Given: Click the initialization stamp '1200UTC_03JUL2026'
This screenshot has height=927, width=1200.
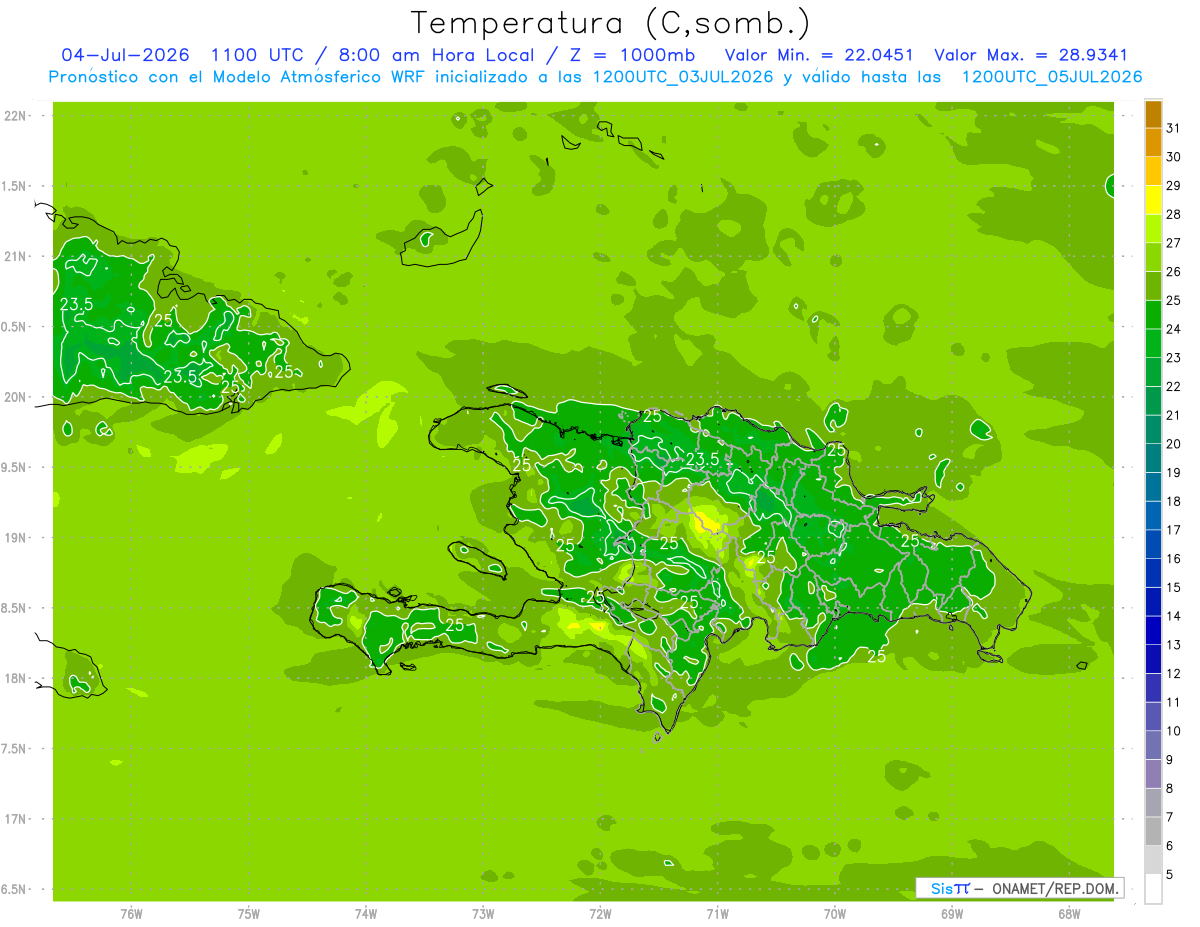Looking at the screenshot, I should click(x=683, y=77).
